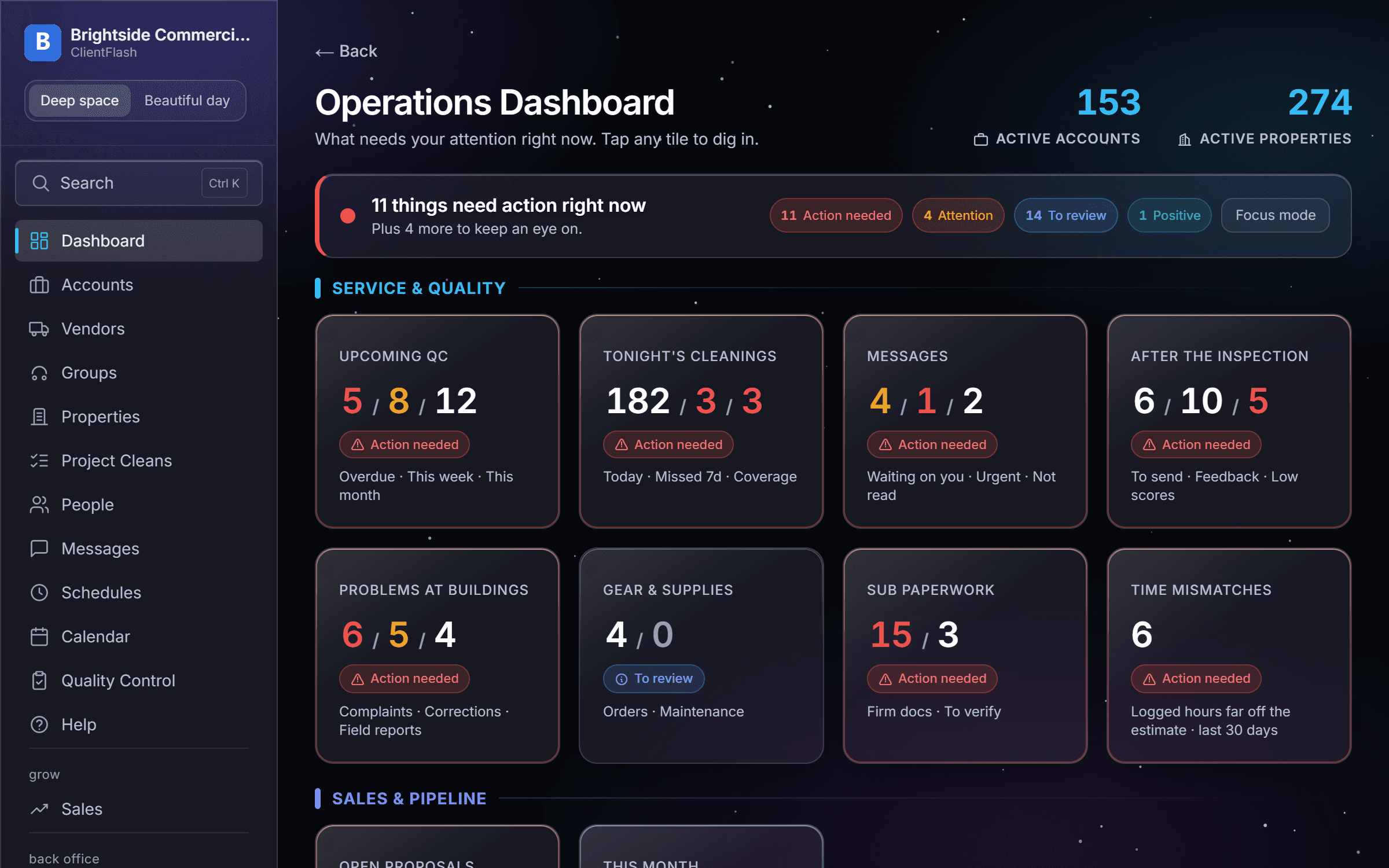This screenshot has width=1389, height=868.
Task: Open the Gear & Supplies tile
Action: click(701, 656)
